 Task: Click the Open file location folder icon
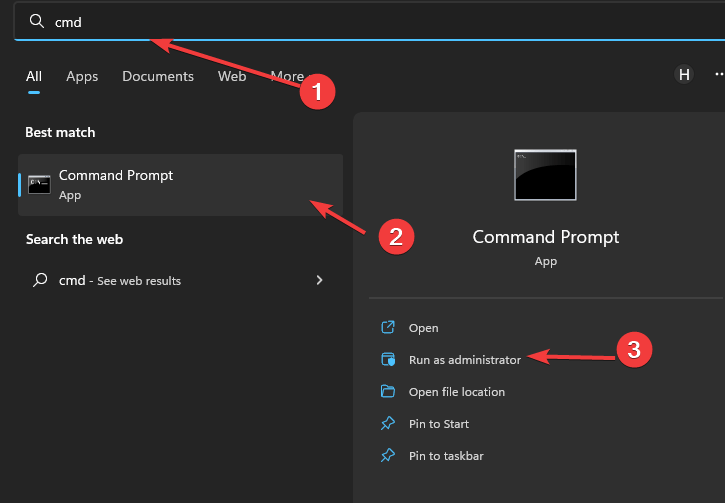click(388, 392)
